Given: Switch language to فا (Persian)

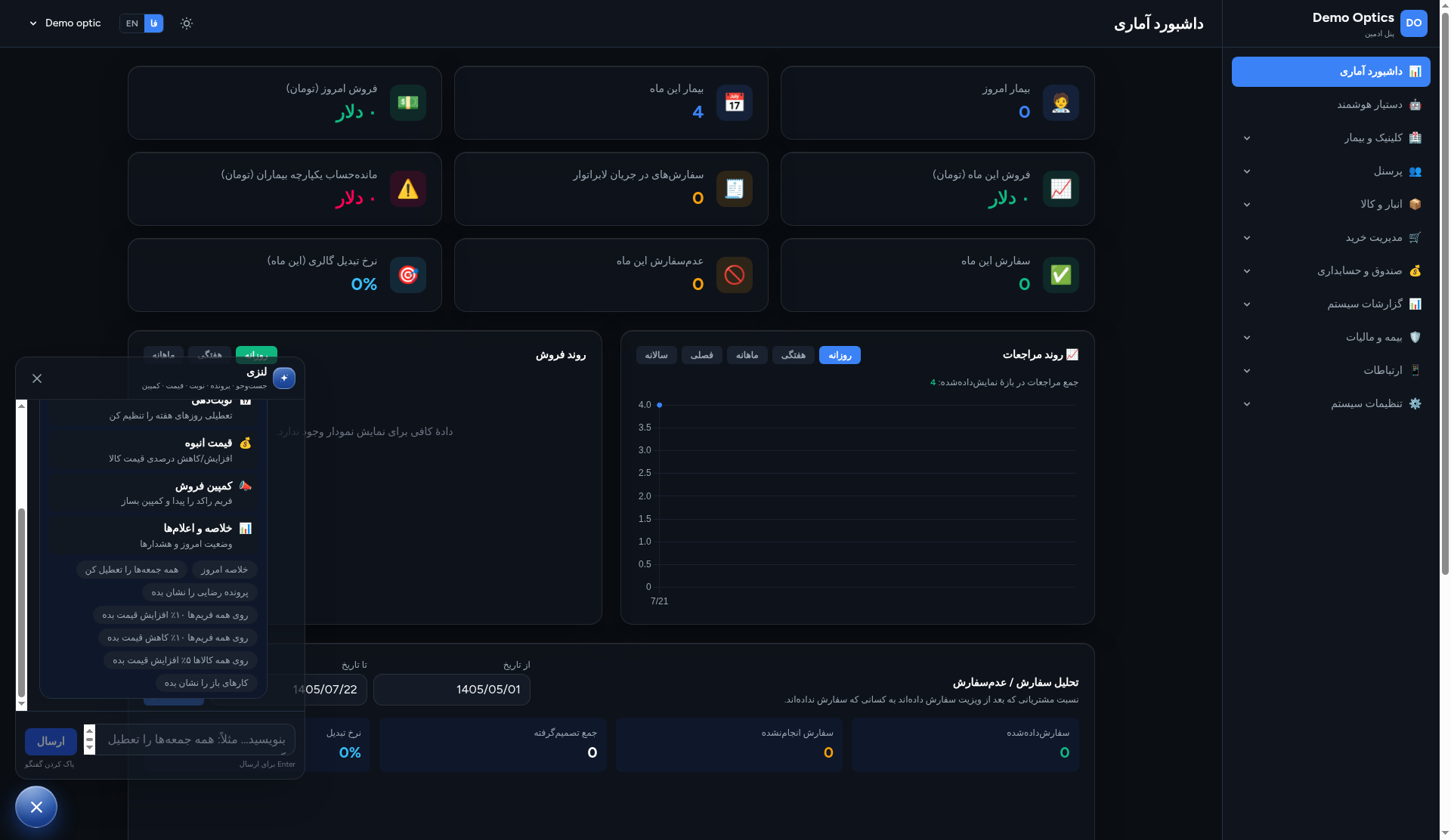Looking at the screenshot, I should [153, 23].
